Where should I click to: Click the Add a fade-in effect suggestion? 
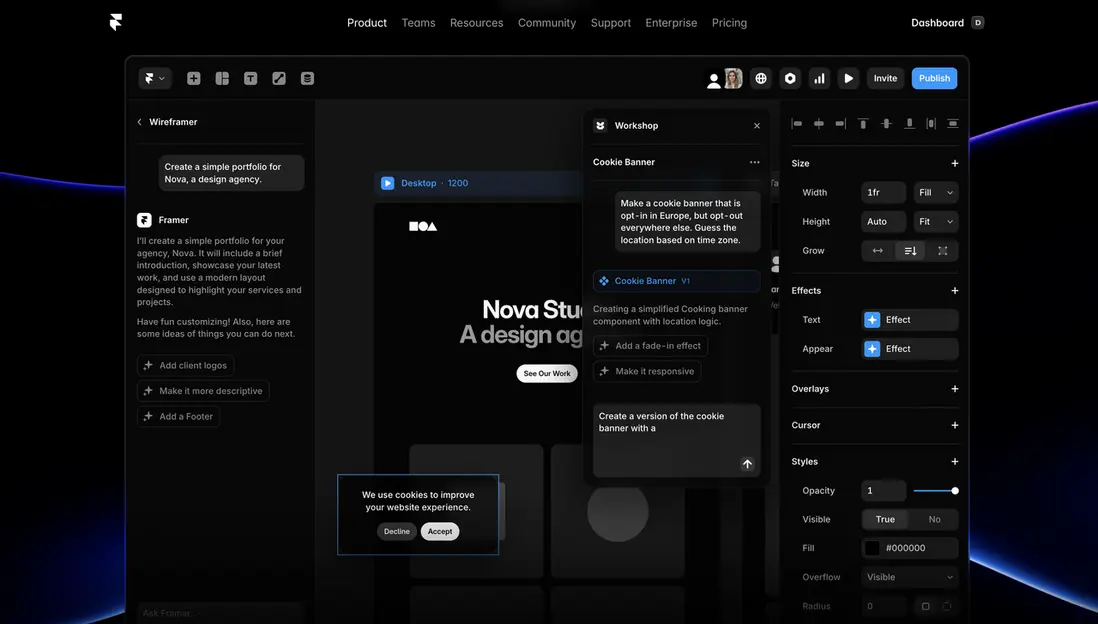pos(651,346)
